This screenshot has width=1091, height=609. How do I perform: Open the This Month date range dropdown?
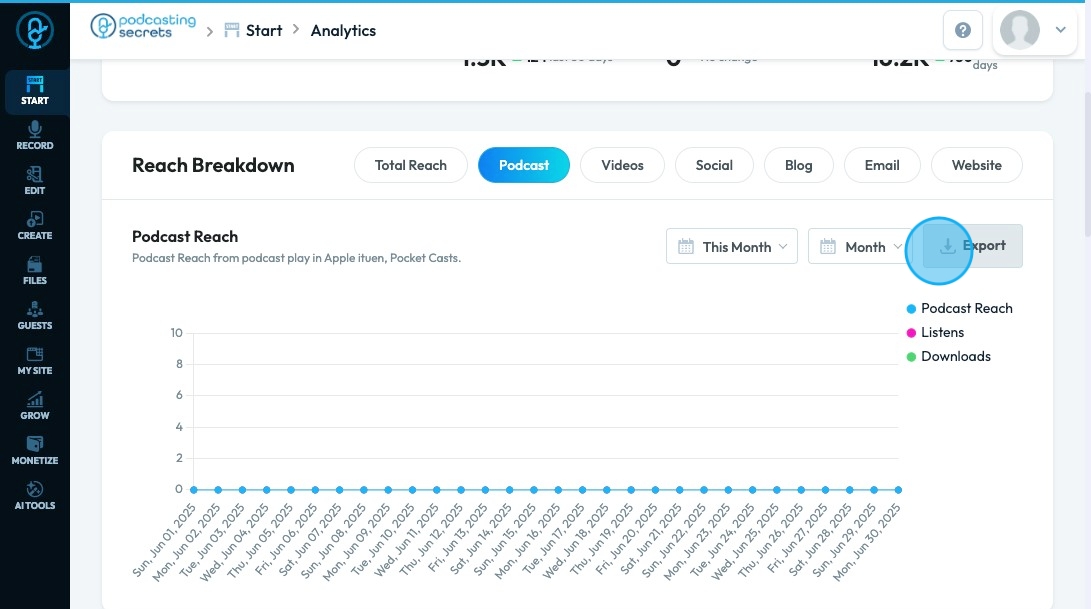[x=732, y=246]
